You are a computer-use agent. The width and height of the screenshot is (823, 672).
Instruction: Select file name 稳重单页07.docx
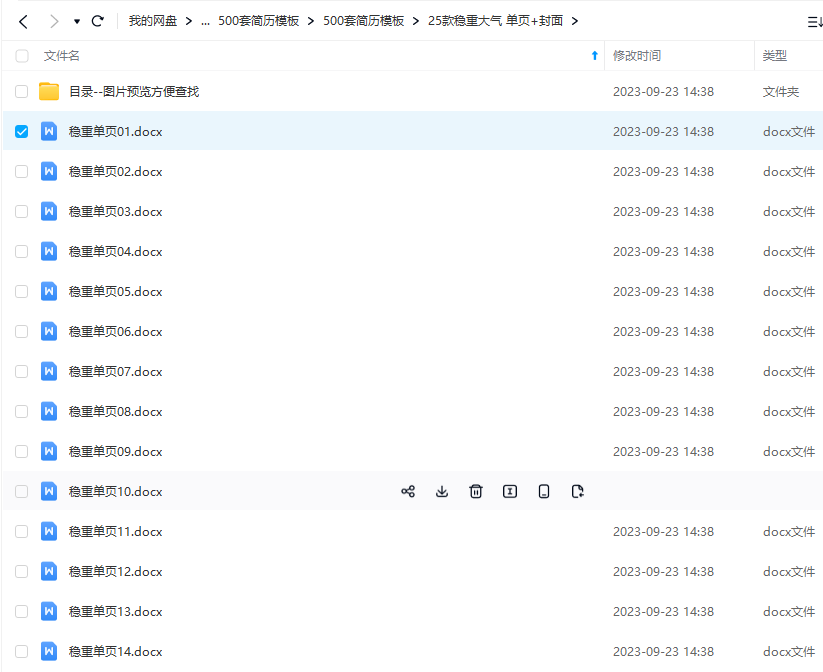pyautogui.click(x=115, y=372)
